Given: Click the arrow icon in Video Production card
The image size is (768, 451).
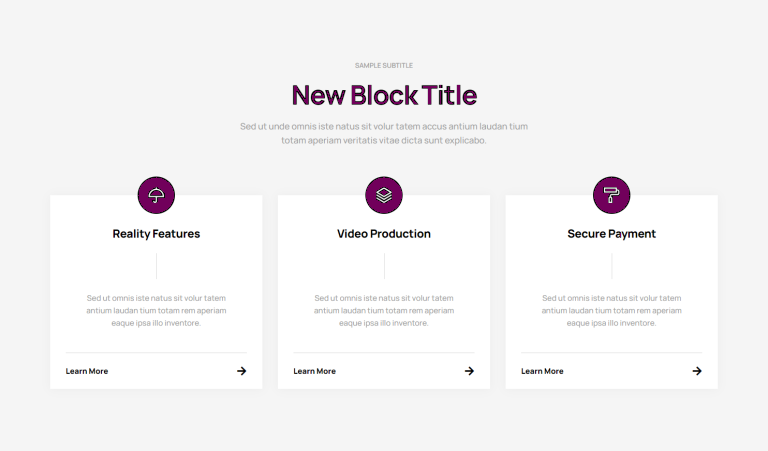Looking at the screenshot, I should pyautogui.click(x=469, y=371).
